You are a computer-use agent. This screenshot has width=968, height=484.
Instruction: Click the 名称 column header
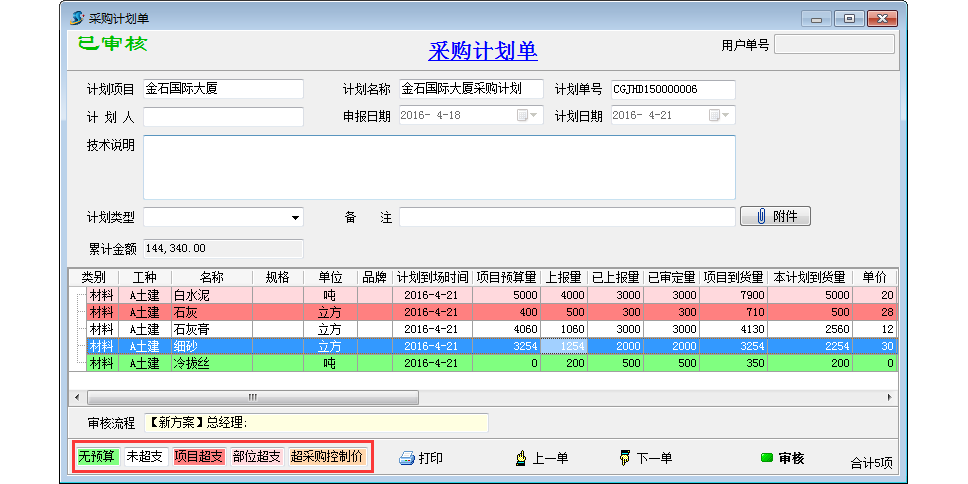(211, 277)
